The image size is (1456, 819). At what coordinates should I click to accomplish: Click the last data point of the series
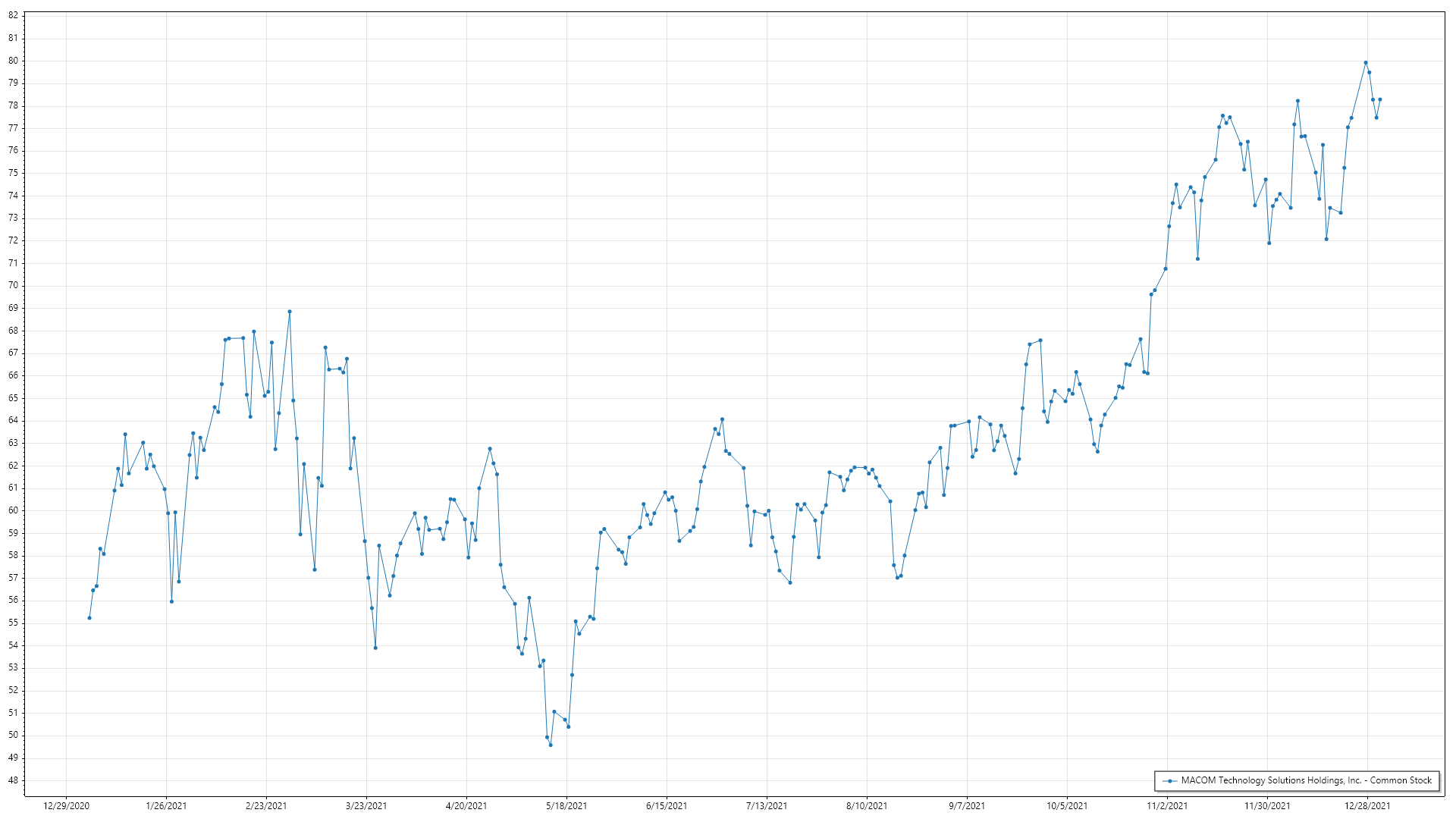point(1380,99)
